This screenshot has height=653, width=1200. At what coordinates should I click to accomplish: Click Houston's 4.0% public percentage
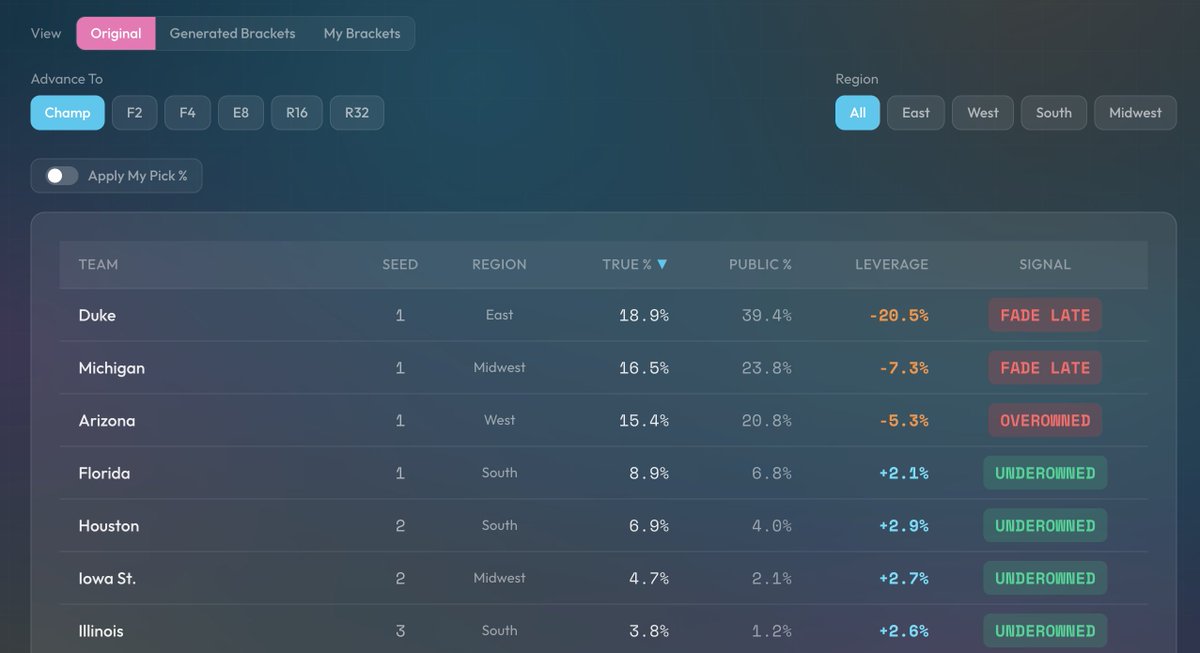(771, 526)
